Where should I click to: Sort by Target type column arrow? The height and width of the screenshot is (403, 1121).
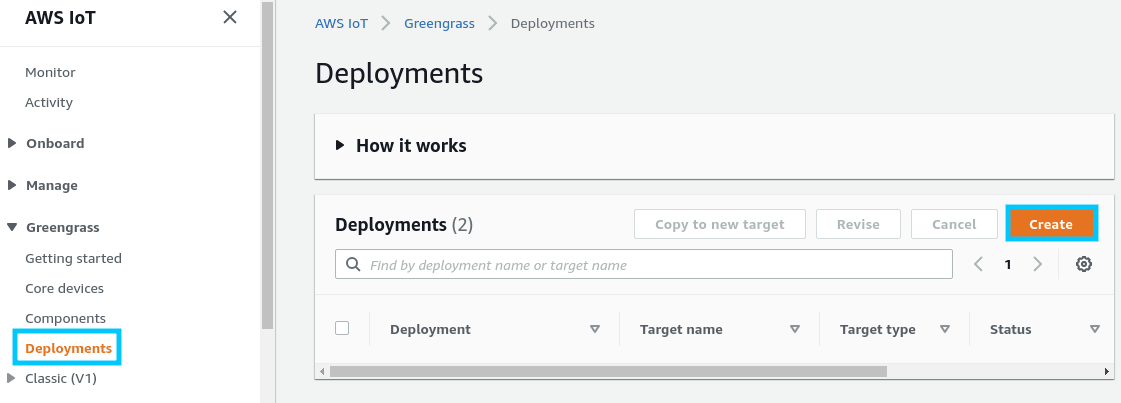tap(944, 329)
